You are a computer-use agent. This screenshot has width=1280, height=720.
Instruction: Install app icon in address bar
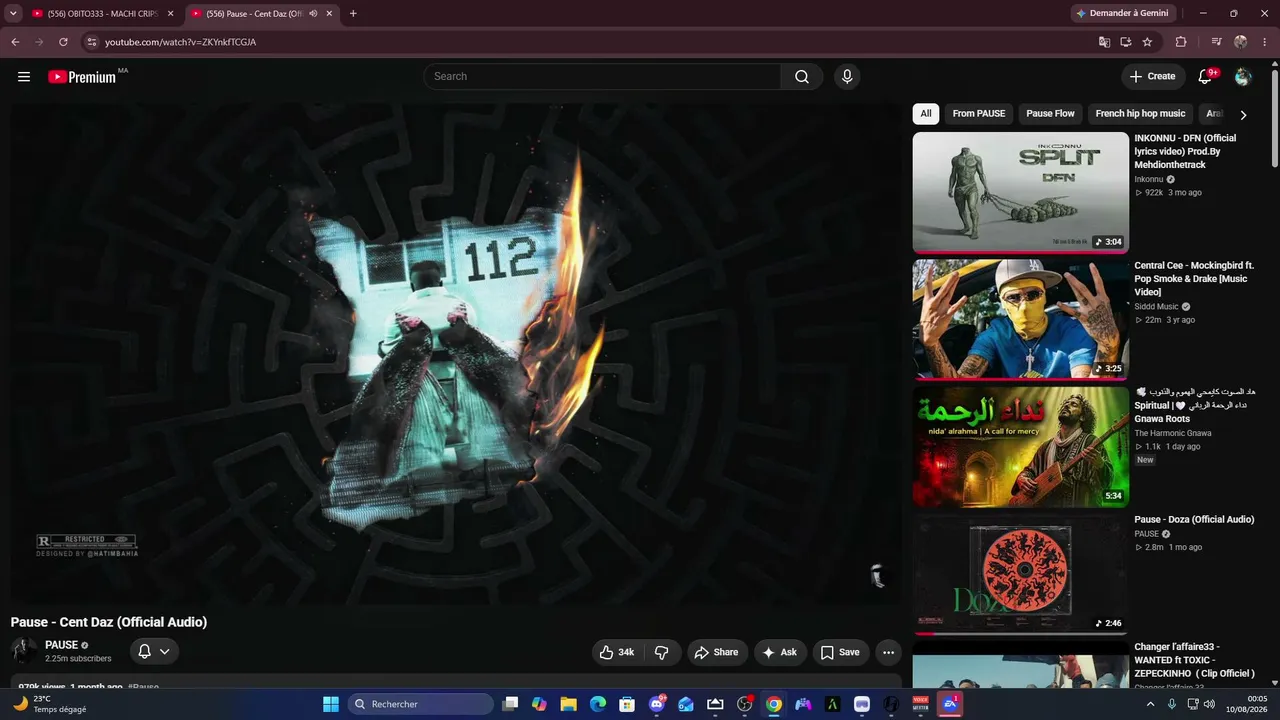pyautogui.click(x=1126, y=42)
